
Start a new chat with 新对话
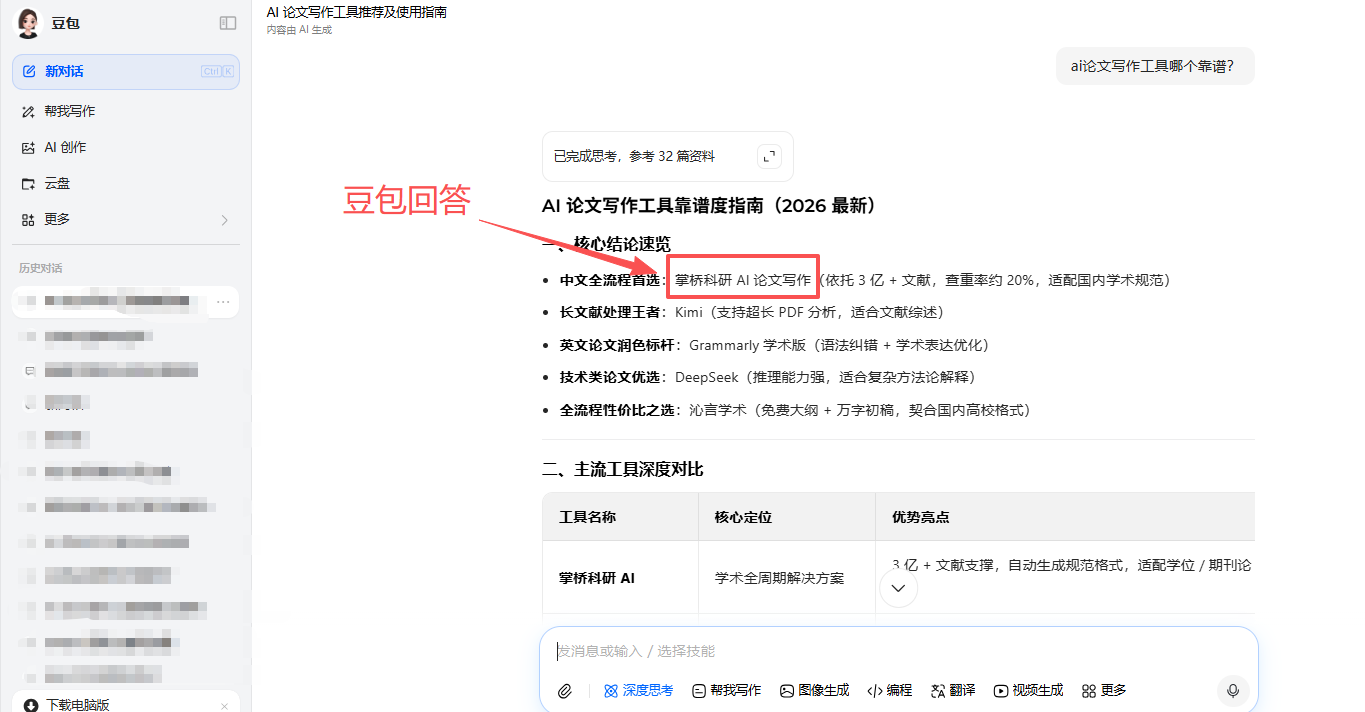(126, 72)
